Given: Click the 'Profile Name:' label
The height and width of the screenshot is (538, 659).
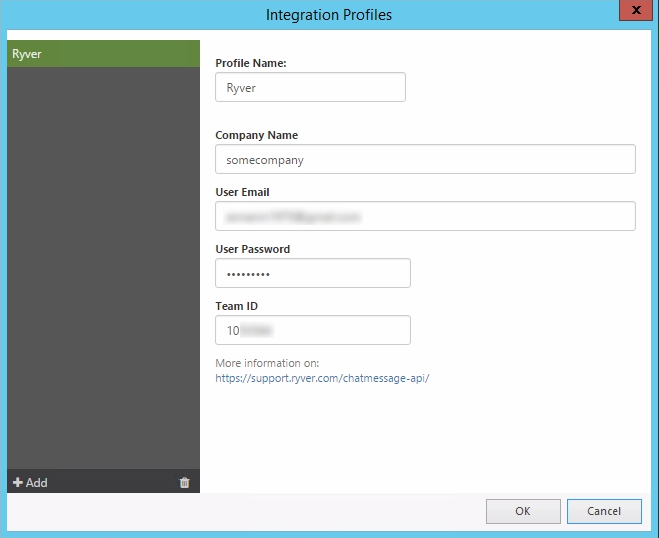Looking at the screenshot, I should tap(251, 63).
